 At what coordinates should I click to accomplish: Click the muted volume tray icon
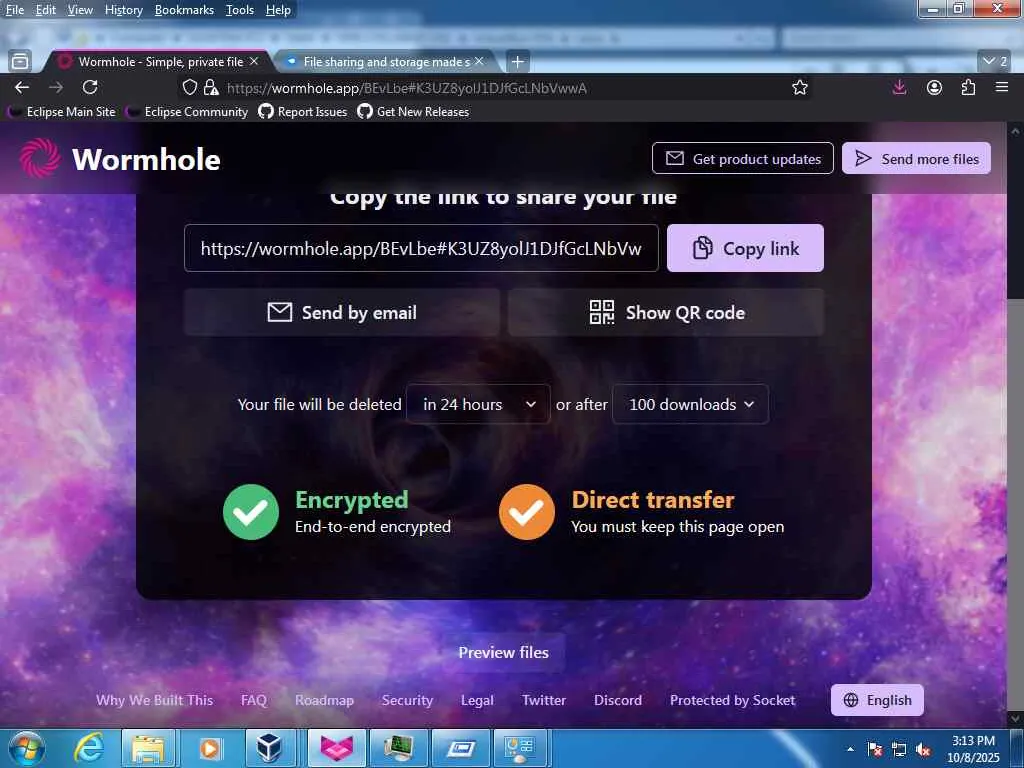click(923, 750)
